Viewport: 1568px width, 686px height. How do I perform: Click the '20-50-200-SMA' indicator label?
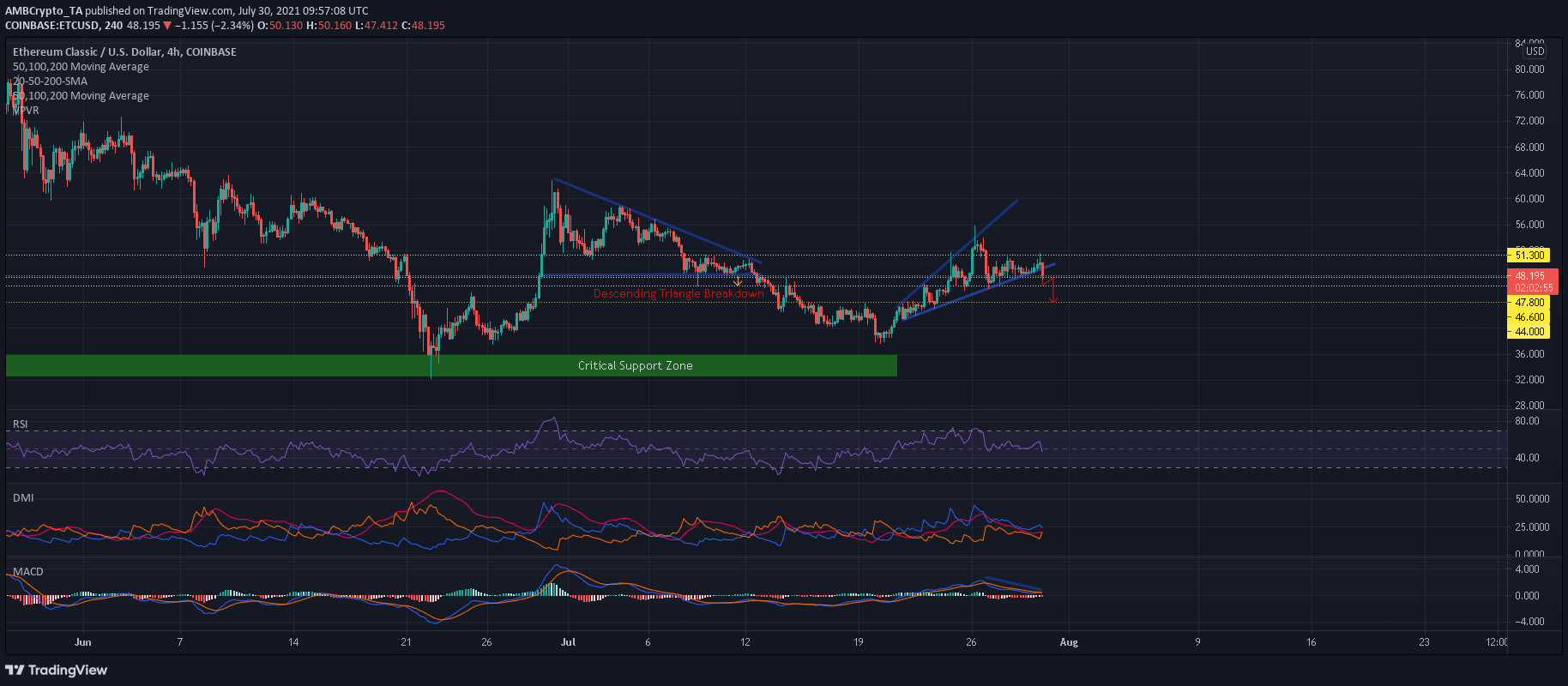pyautogui.click(x=50, y=81)
